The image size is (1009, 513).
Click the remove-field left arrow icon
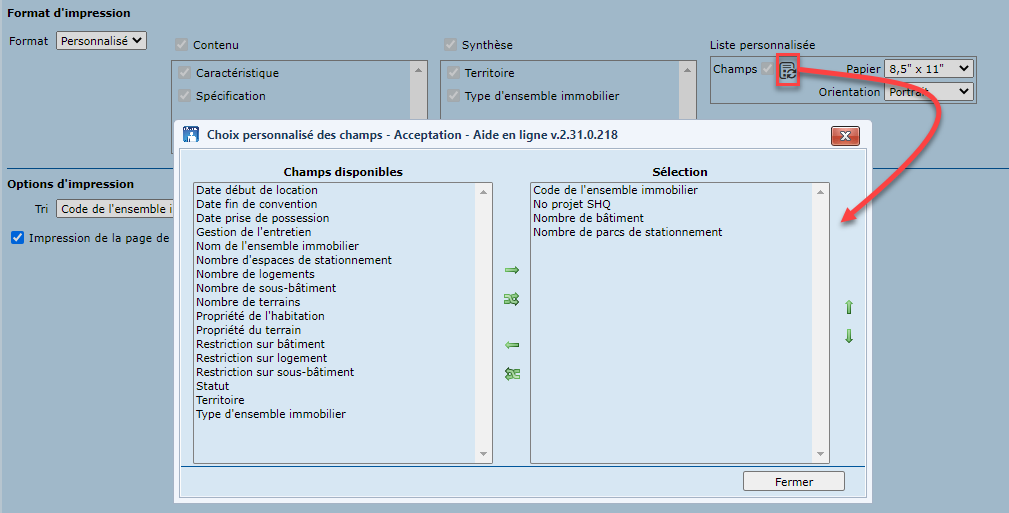(512, 345)
